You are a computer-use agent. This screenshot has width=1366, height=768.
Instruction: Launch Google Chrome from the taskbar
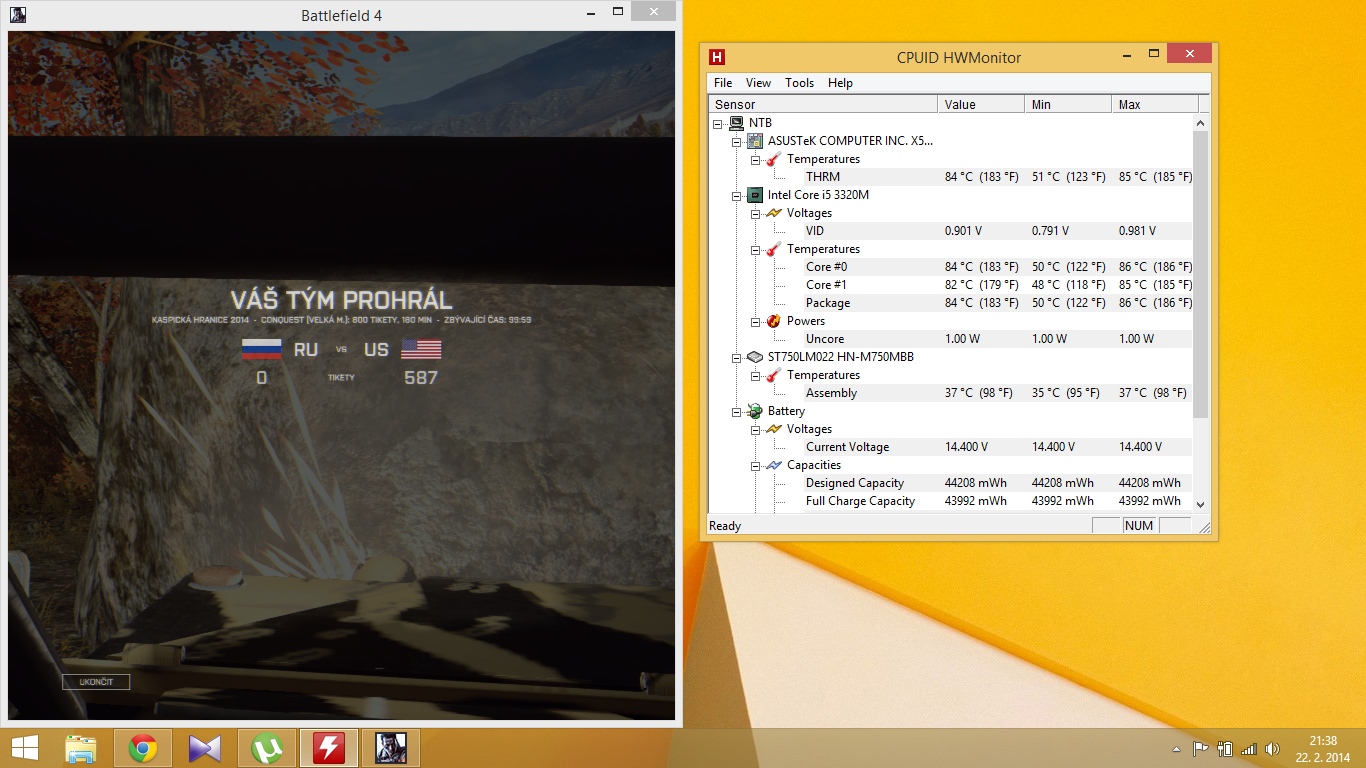tap(143, 748)
